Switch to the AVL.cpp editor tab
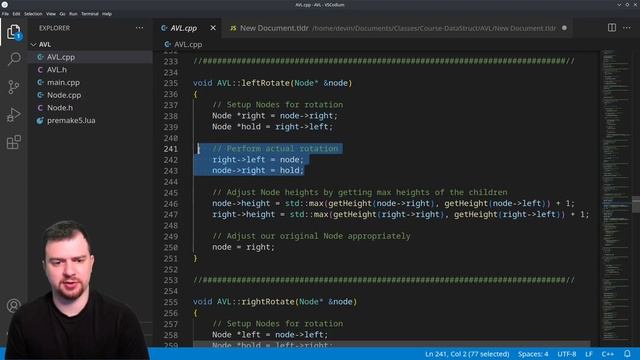The height and width of the screenshot is (360, 640). (184, 28)
